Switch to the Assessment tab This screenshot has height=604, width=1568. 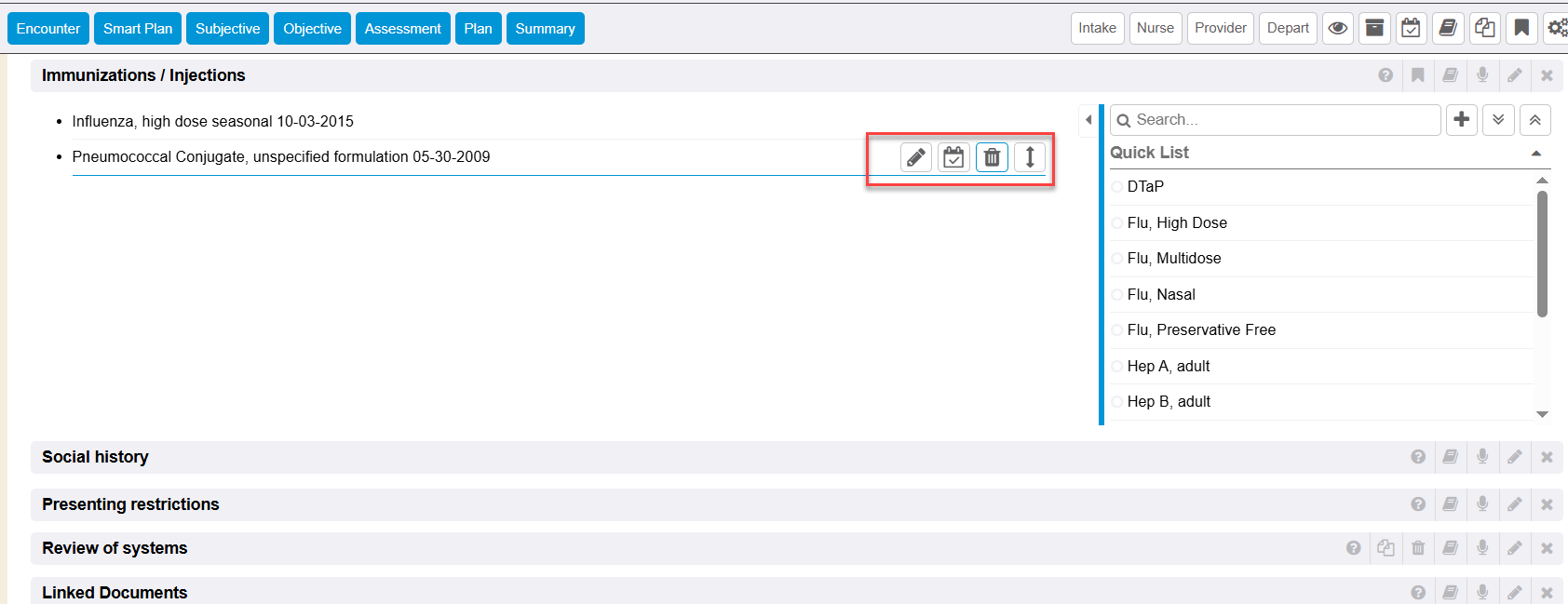point(402,29)
